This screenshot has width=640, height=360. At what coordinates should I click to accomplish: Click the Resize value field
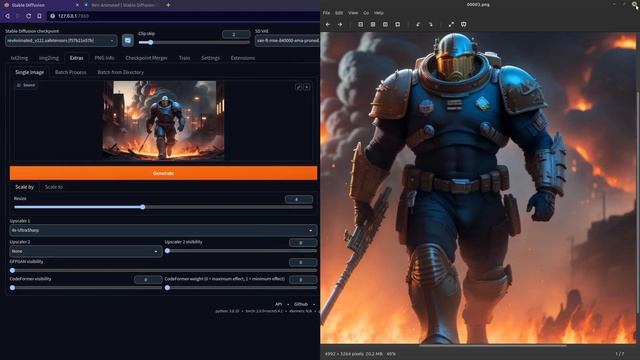[299, 199]
